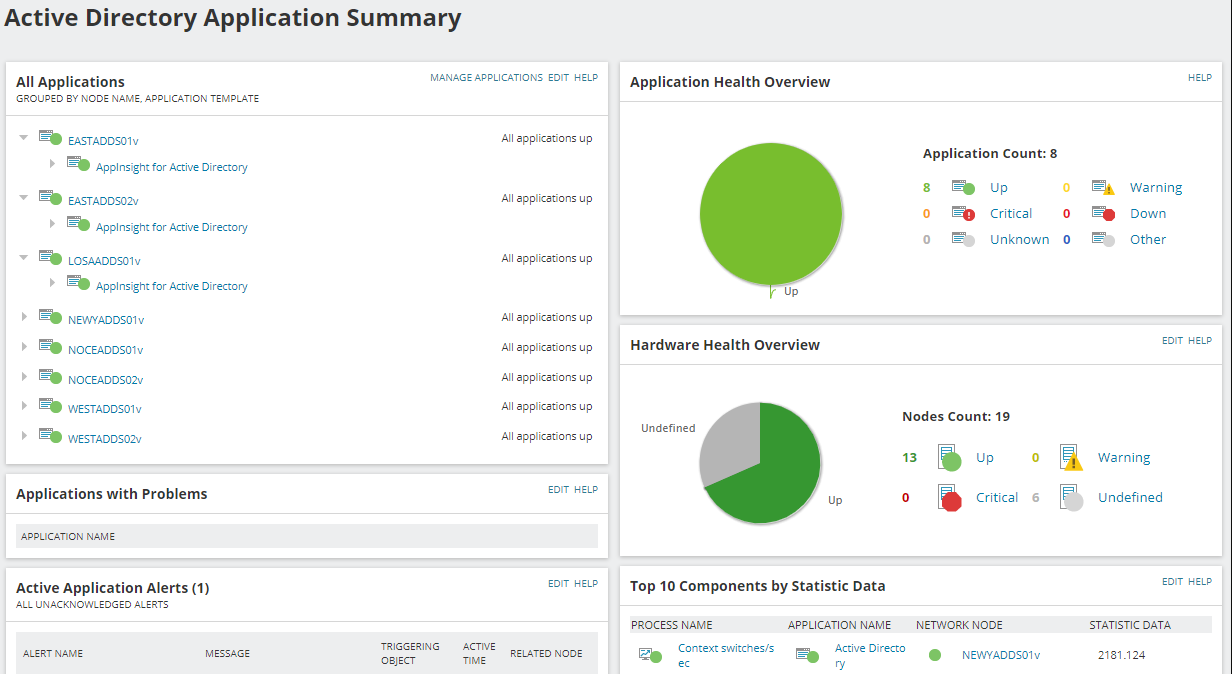Open the EASTADDS01v node link
Screen dimensions: 1232x674
point(103,141)
